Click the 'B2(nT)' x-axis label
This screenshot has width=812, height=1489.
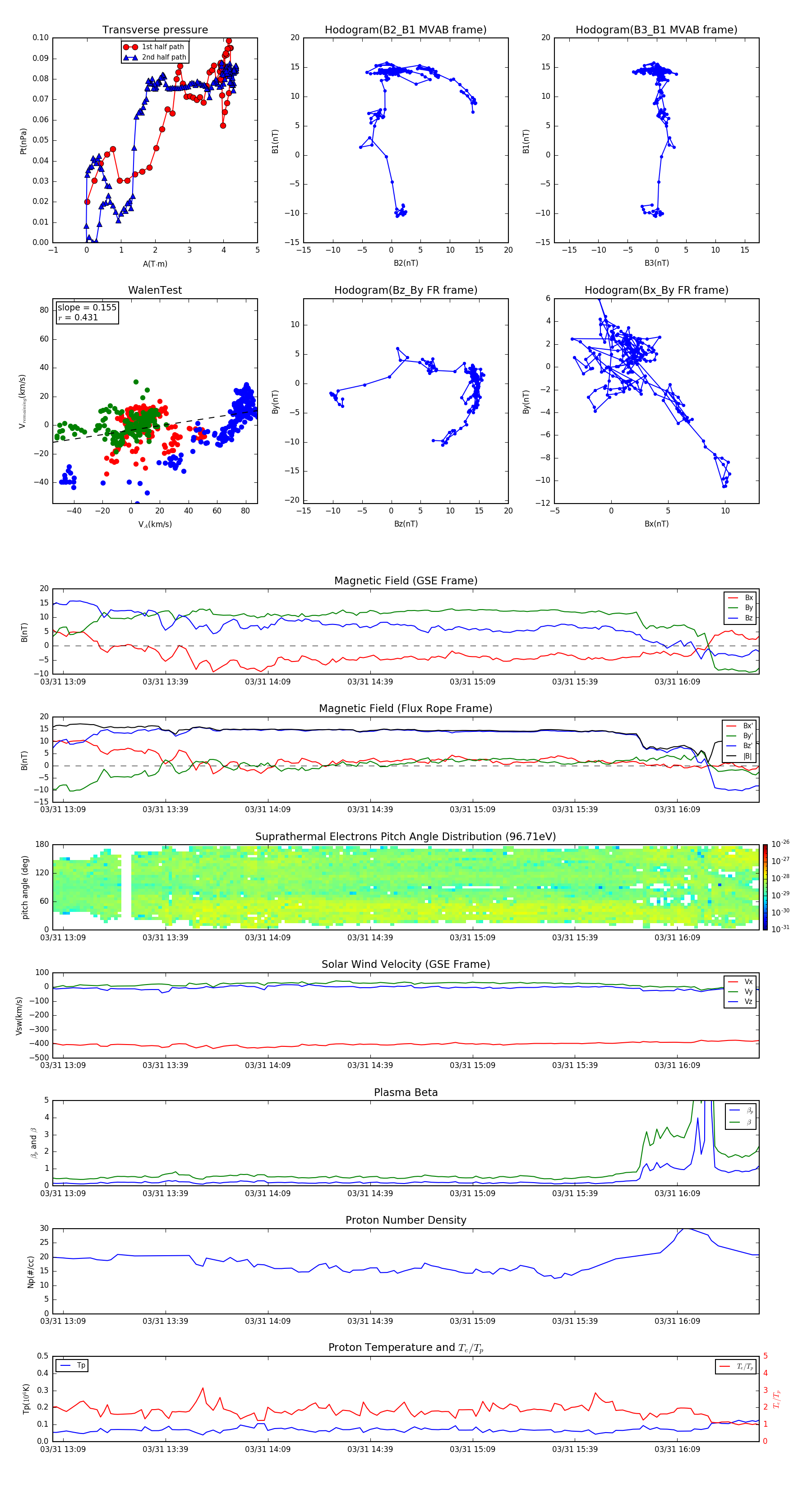(x=406, y=263)
